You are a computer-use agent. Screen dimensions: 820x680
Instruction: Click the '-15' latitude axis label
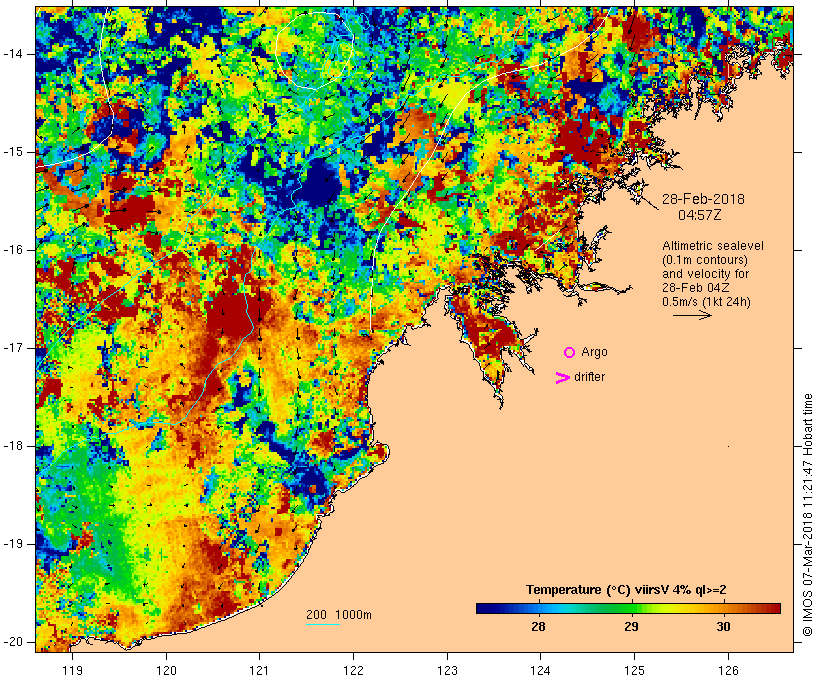coord(13,152)
